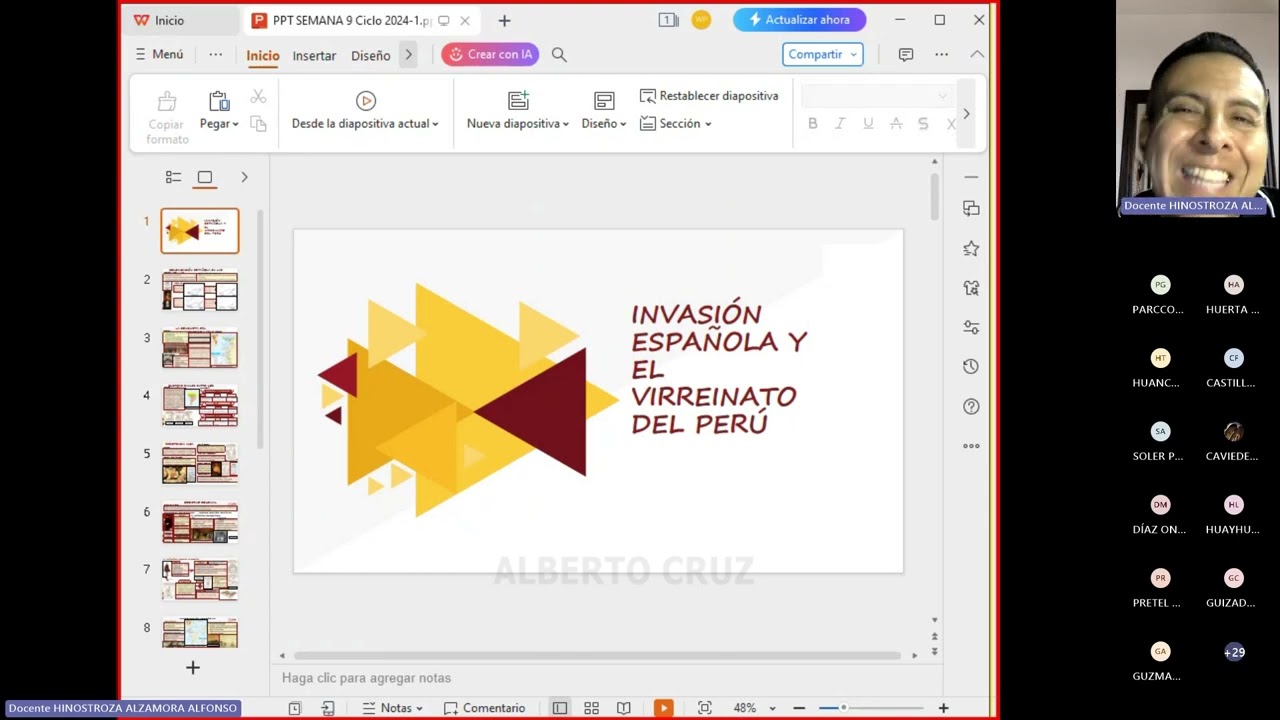Collapse the ribbon with the up chevron
The width and height of the screenshot is (1280, 720).
[977, 54]
